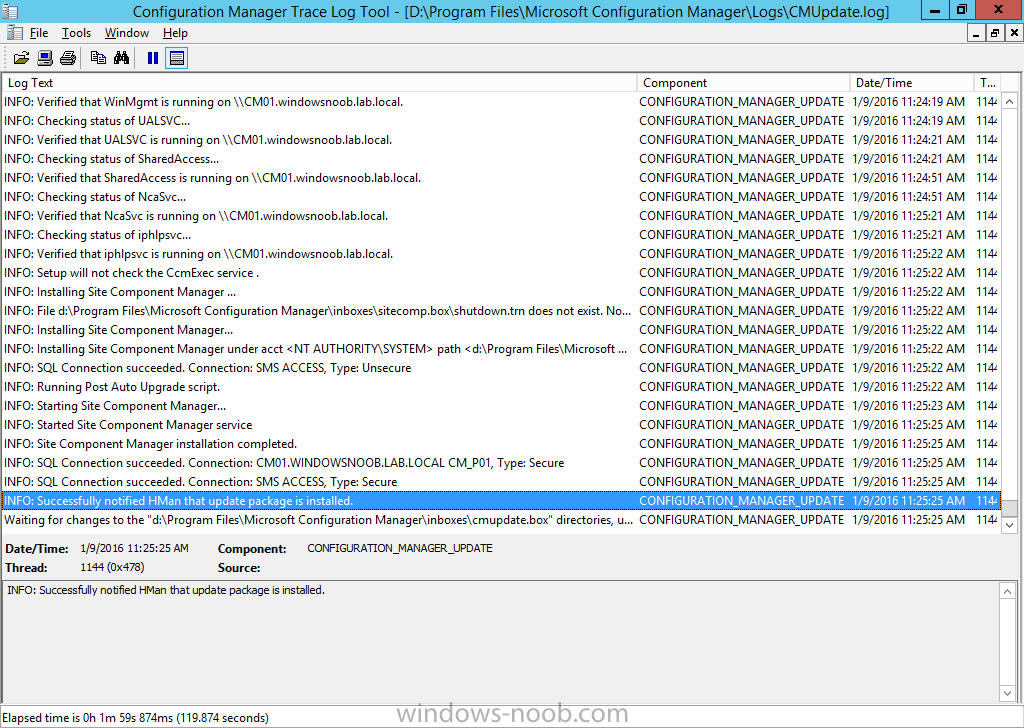Select row 'Verified that SharedAccess is running'
Screen dimensions: 1024x728
[x=501, y=178]
